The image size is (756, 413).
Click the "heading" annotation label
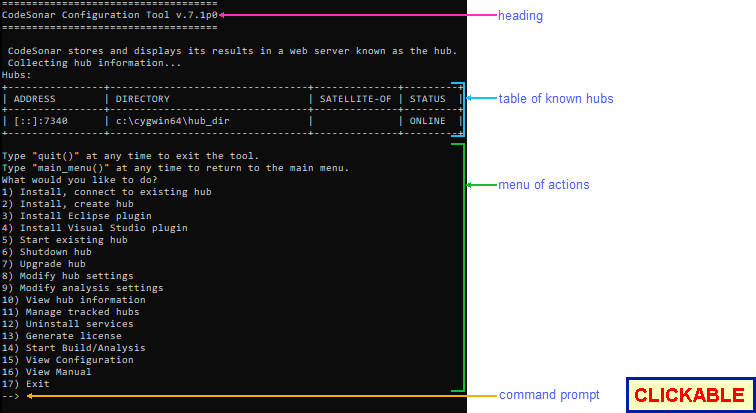click(x=520, y=16)
